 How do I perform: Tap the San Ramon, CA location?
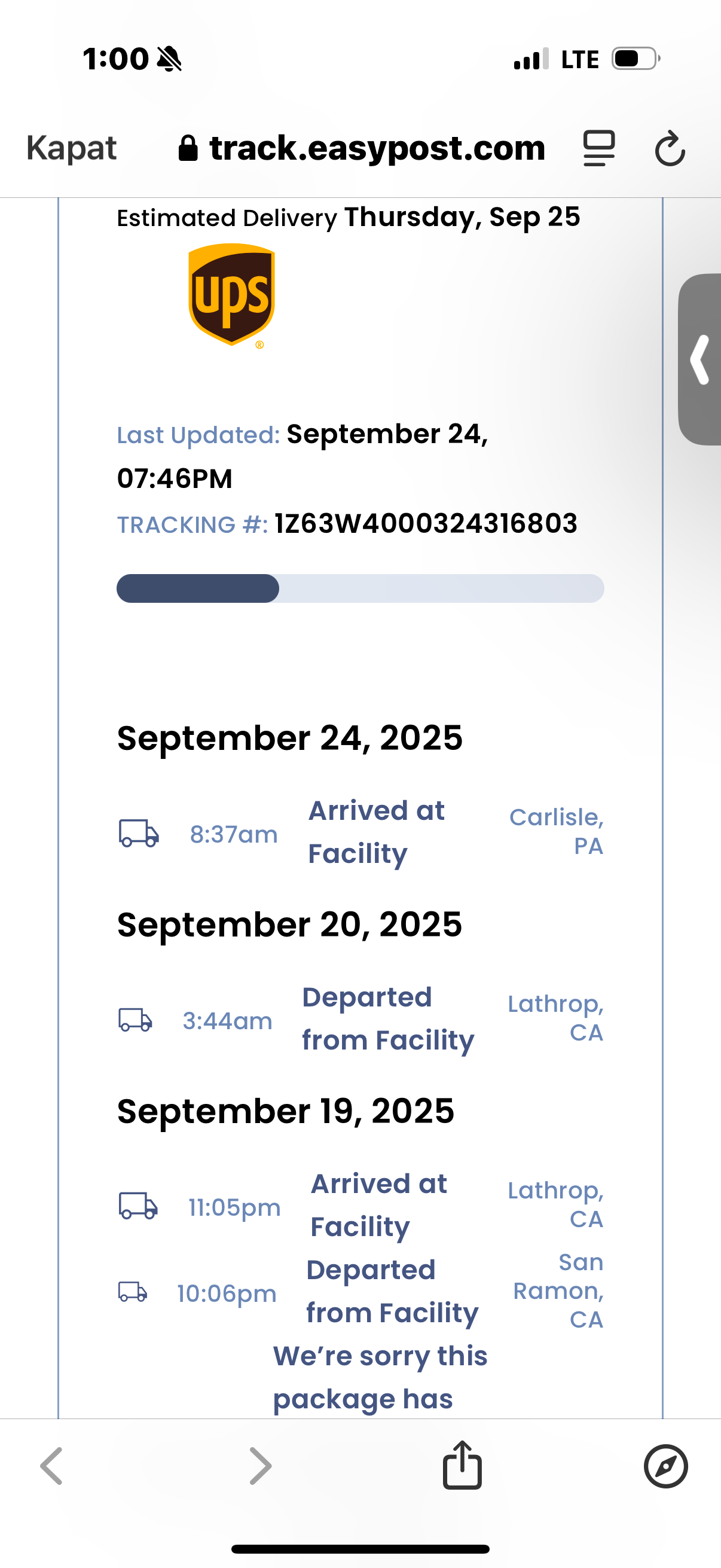coord(558,1291)
